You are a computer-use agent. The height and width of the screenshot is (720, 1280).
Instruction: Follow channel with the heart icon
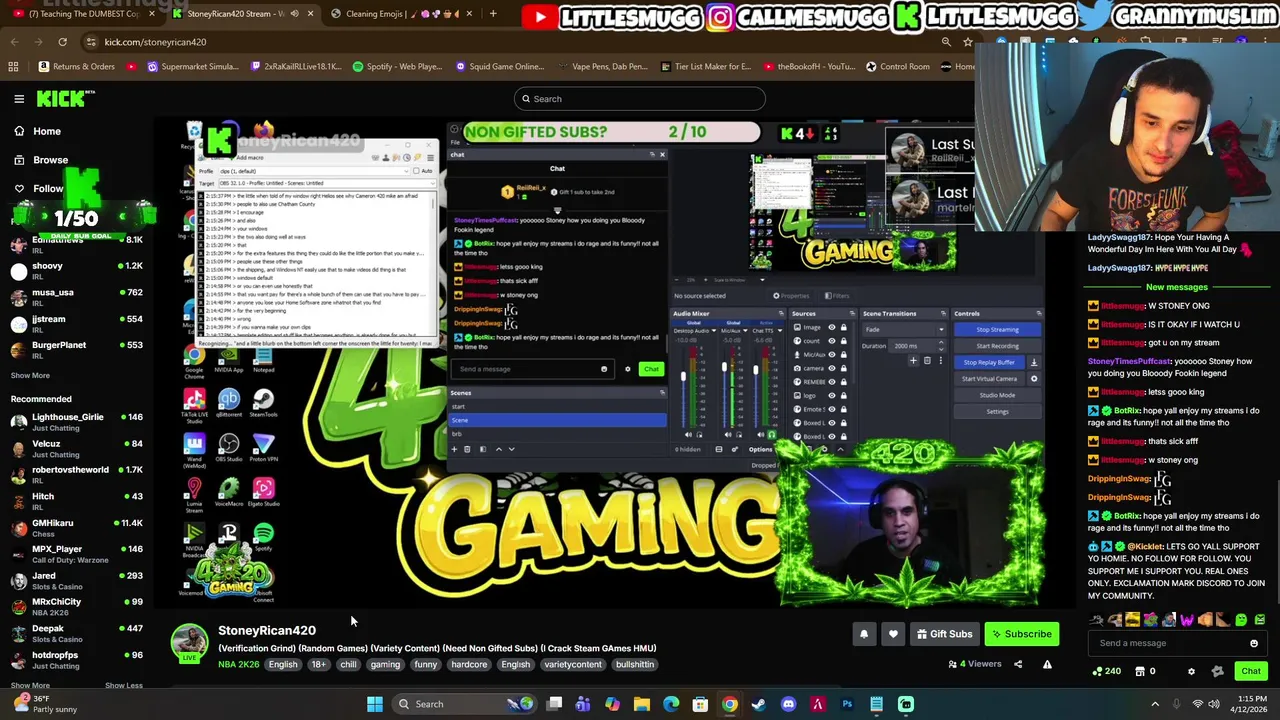coord(893,634)
